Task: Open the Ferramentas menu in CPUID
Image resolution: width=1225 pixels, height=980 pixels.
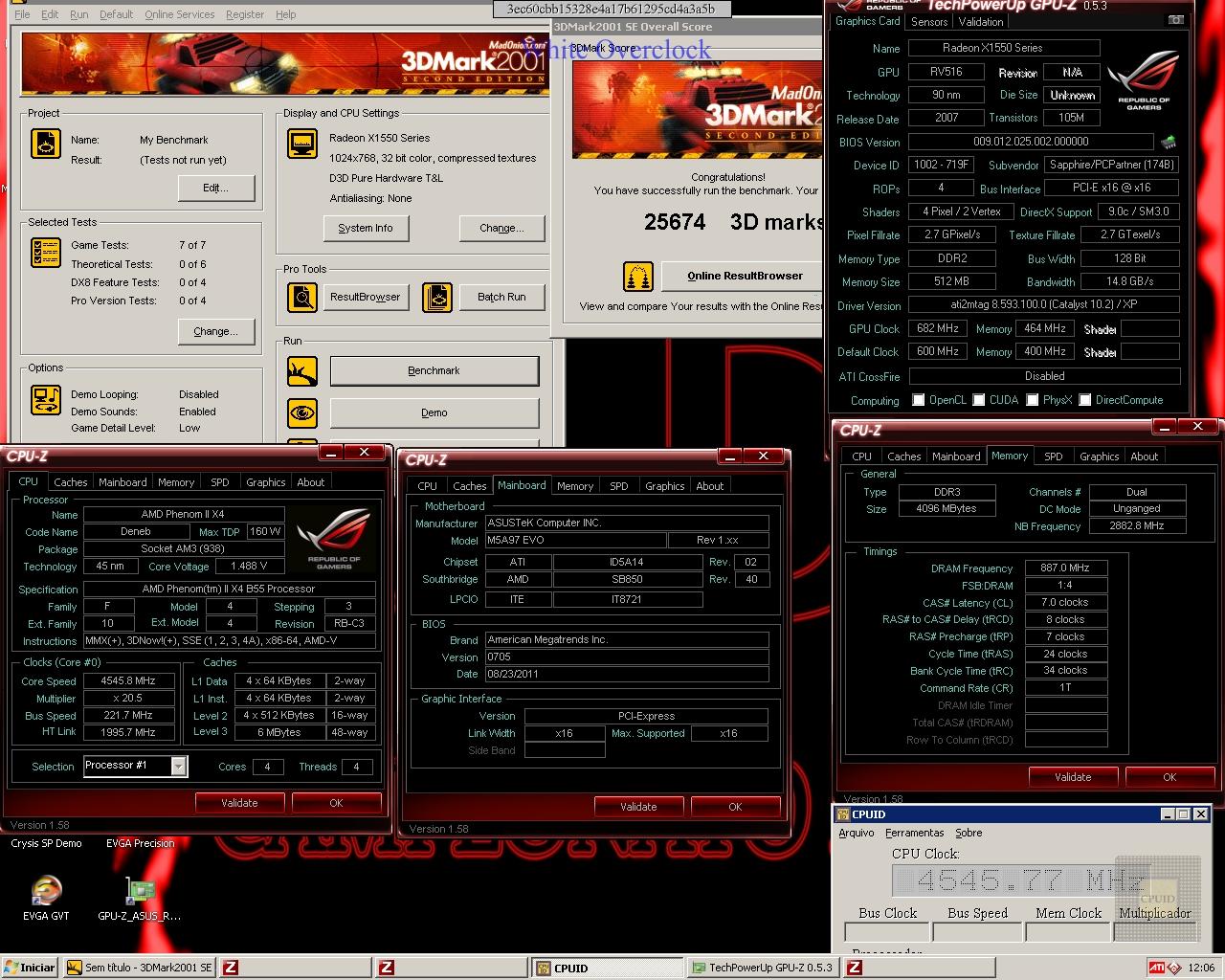Action: click(915, 833)
